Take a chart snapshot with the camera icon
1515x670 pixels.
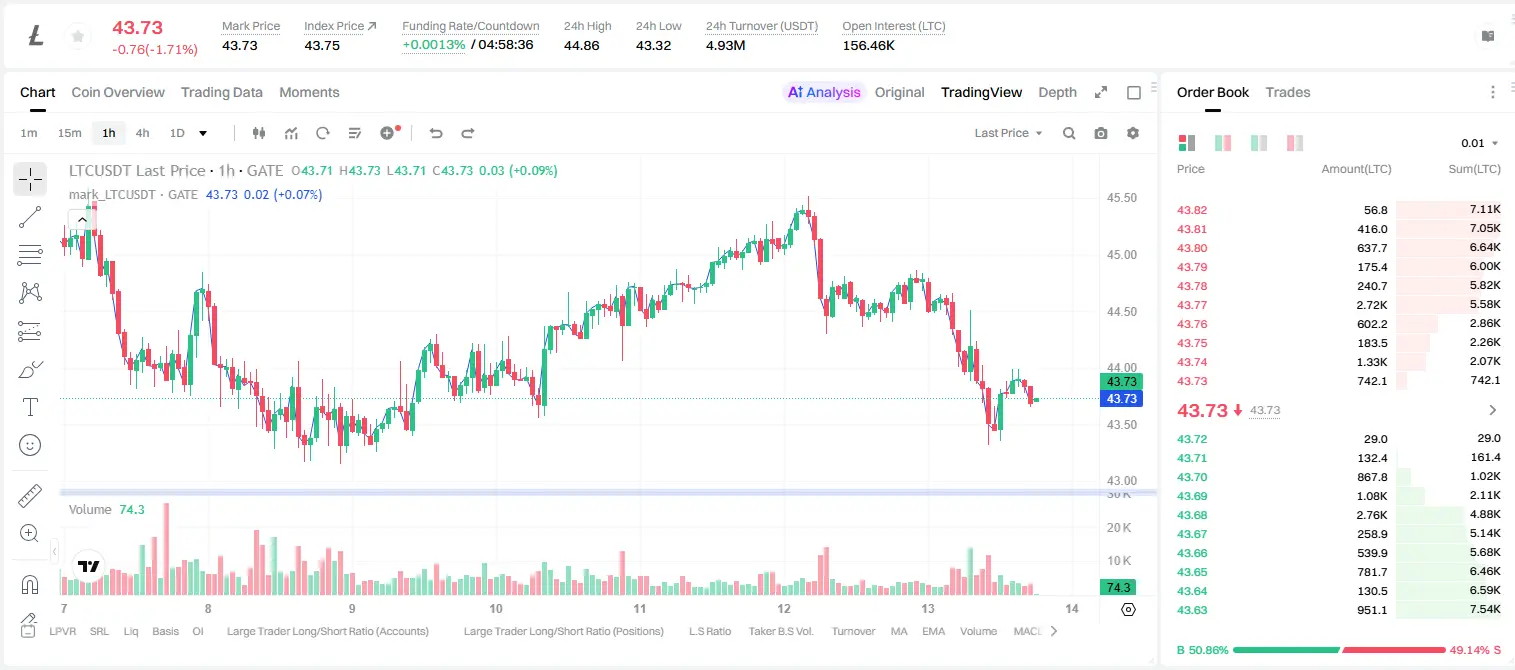click(x=1101, y=133)
